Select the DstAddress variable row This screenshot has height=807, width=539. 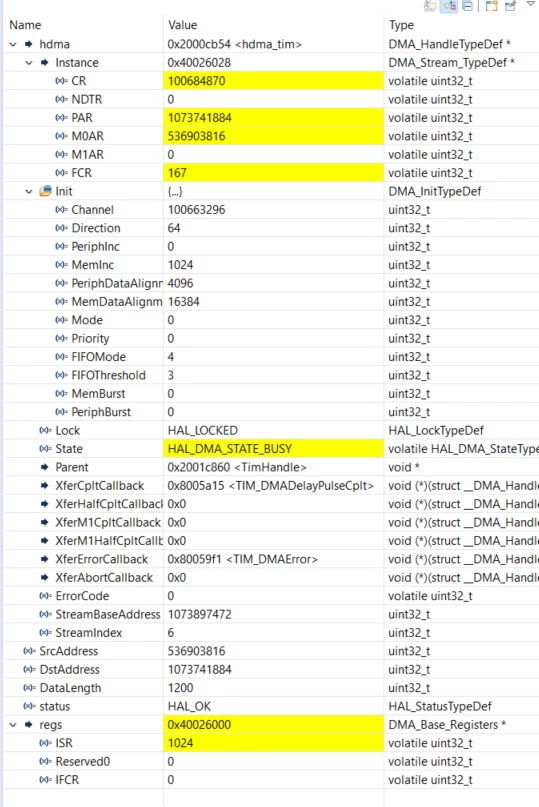(x=271, y=670)
